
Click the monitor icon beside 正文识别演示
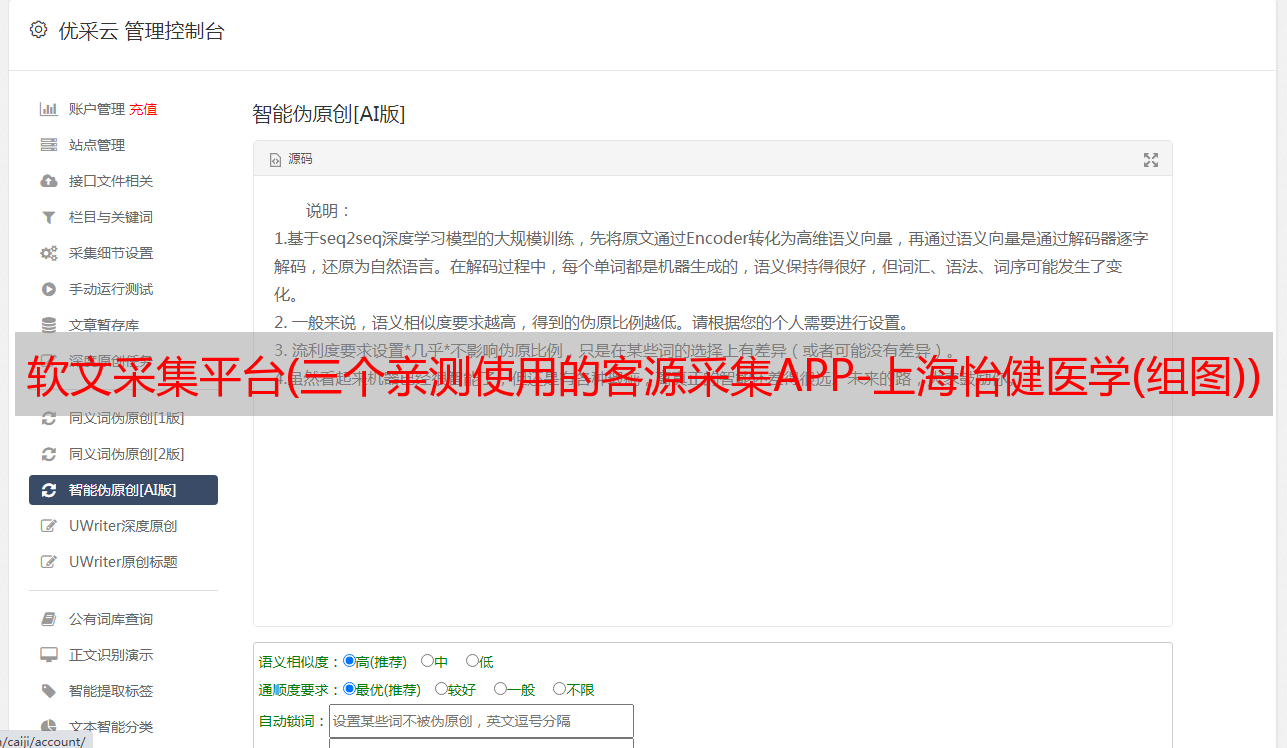pos(48,655)
